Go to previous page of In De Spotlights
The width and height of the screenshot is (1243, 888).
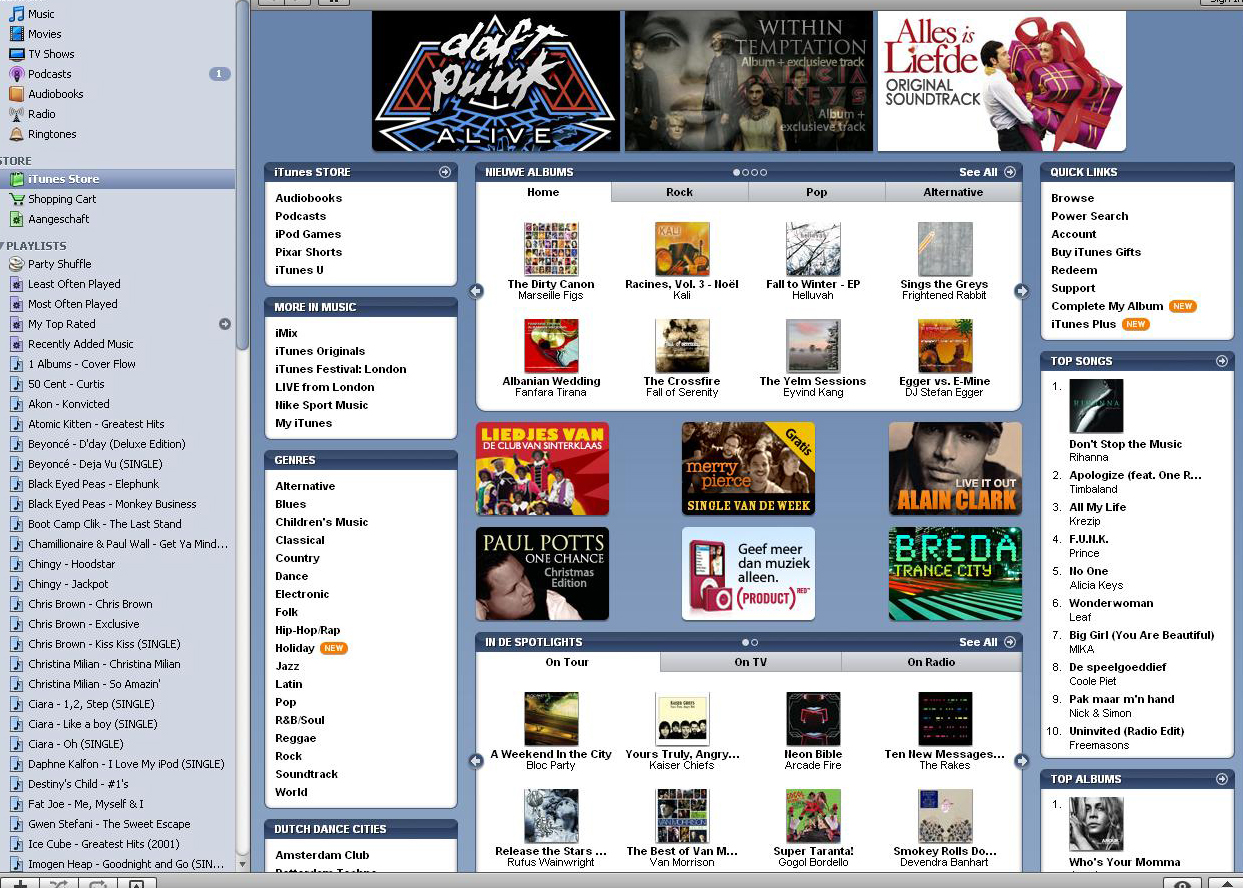click(x=476, y=761)
